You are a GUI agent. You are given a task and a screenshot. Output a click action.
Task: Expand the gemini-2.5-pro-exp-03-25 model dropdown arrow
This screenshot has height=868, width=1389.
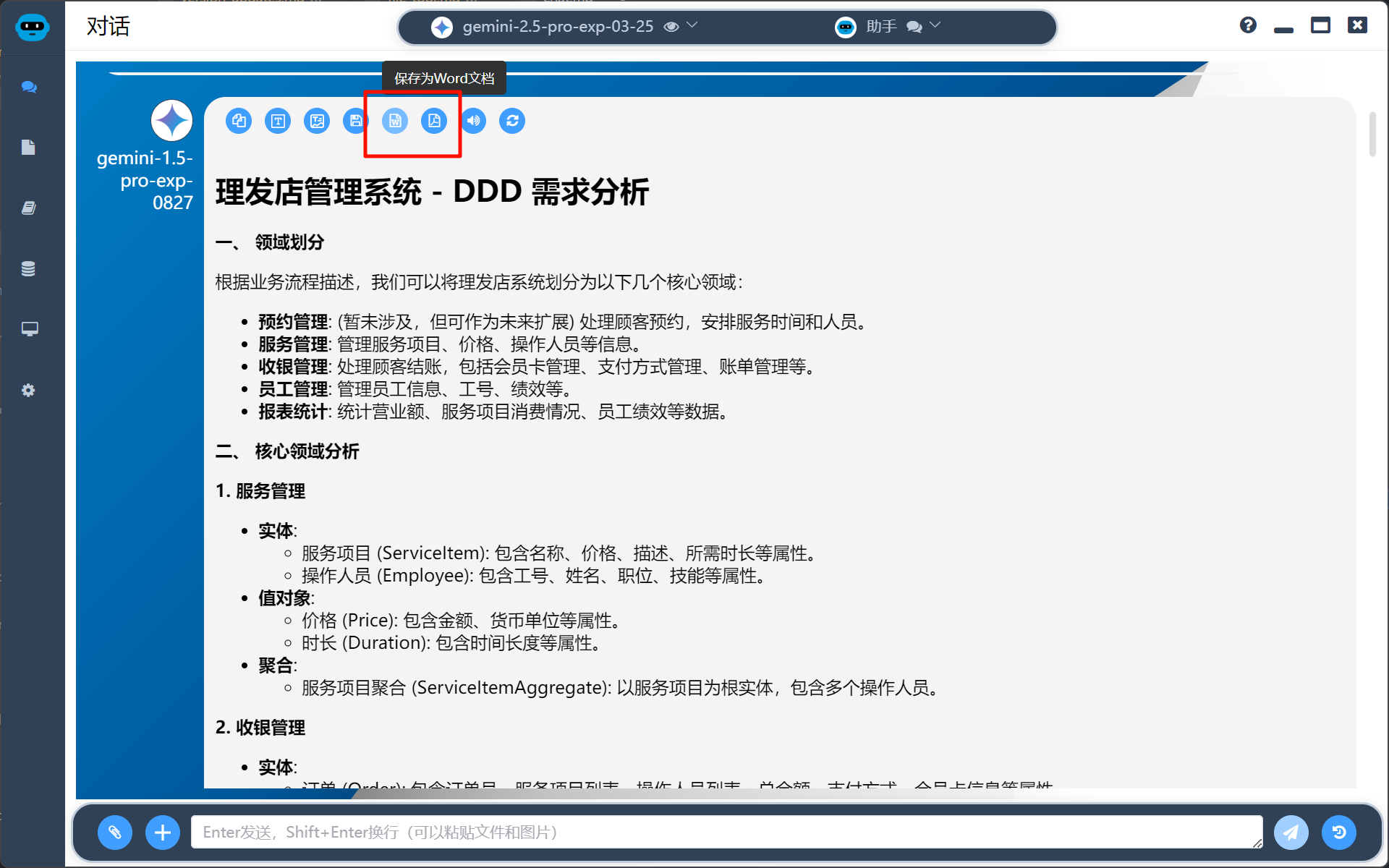692,25
